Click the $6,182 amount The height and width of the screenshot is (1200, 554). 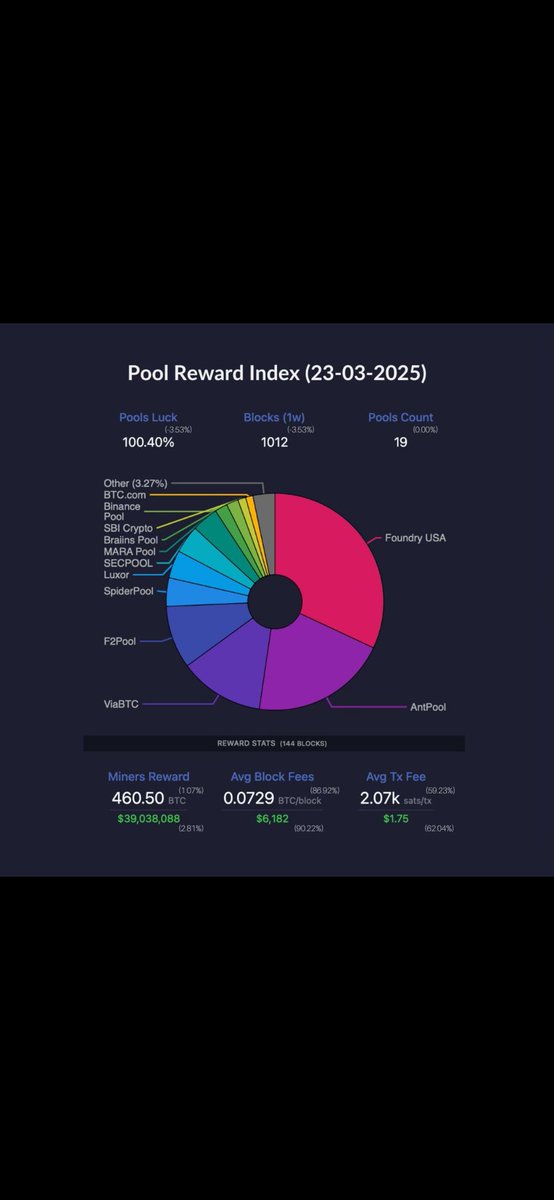click(x=272, y=819)
